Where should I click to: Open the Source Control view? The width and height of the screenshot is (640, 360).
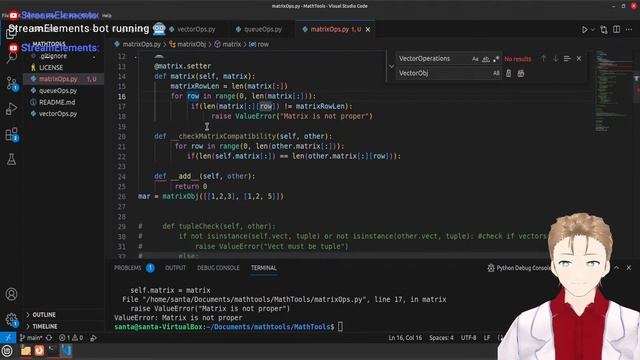pyautogui.click(x=11, y=83)
